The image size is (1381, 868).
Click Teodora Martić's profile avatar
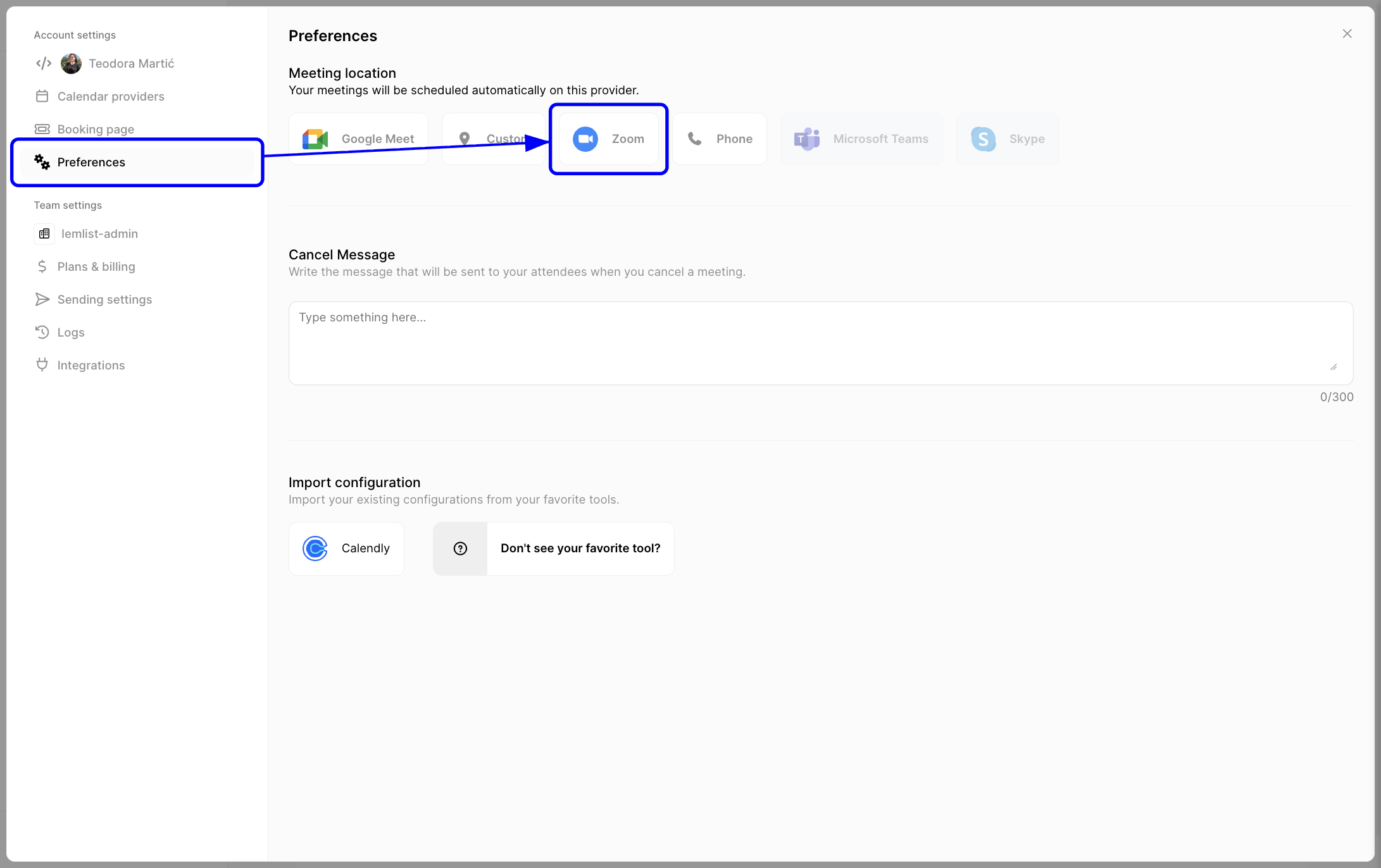point(71,63)
